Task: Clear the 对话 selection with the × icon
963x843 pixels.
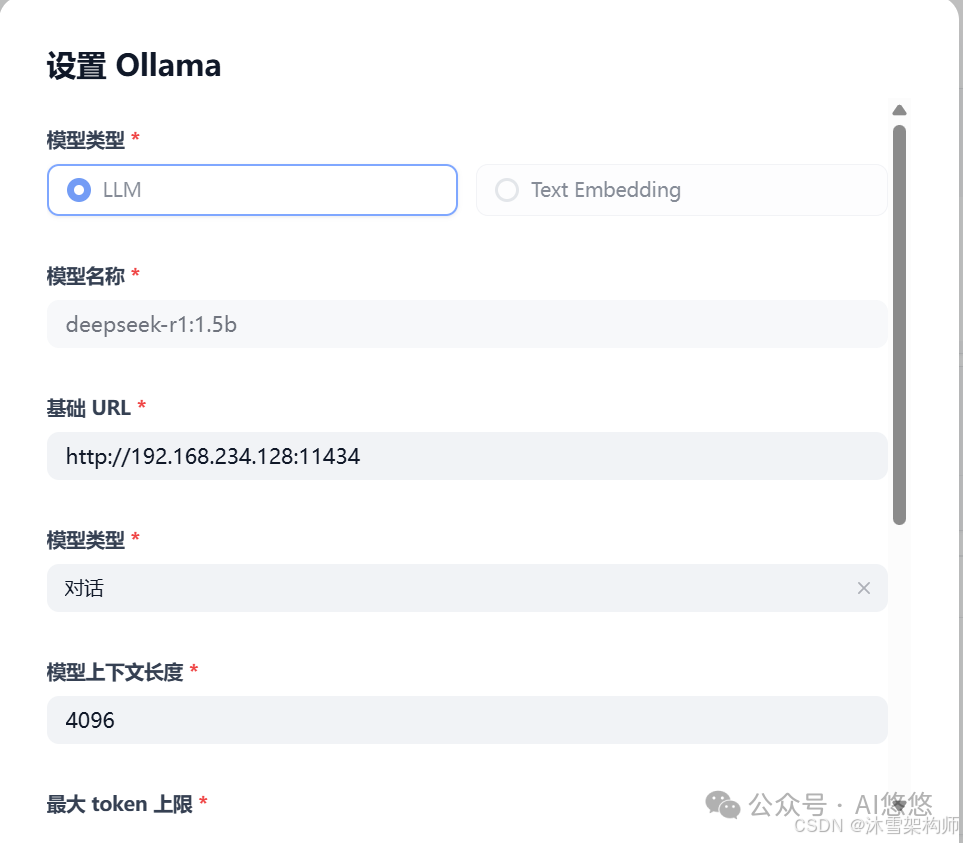Action: [864, 588]
